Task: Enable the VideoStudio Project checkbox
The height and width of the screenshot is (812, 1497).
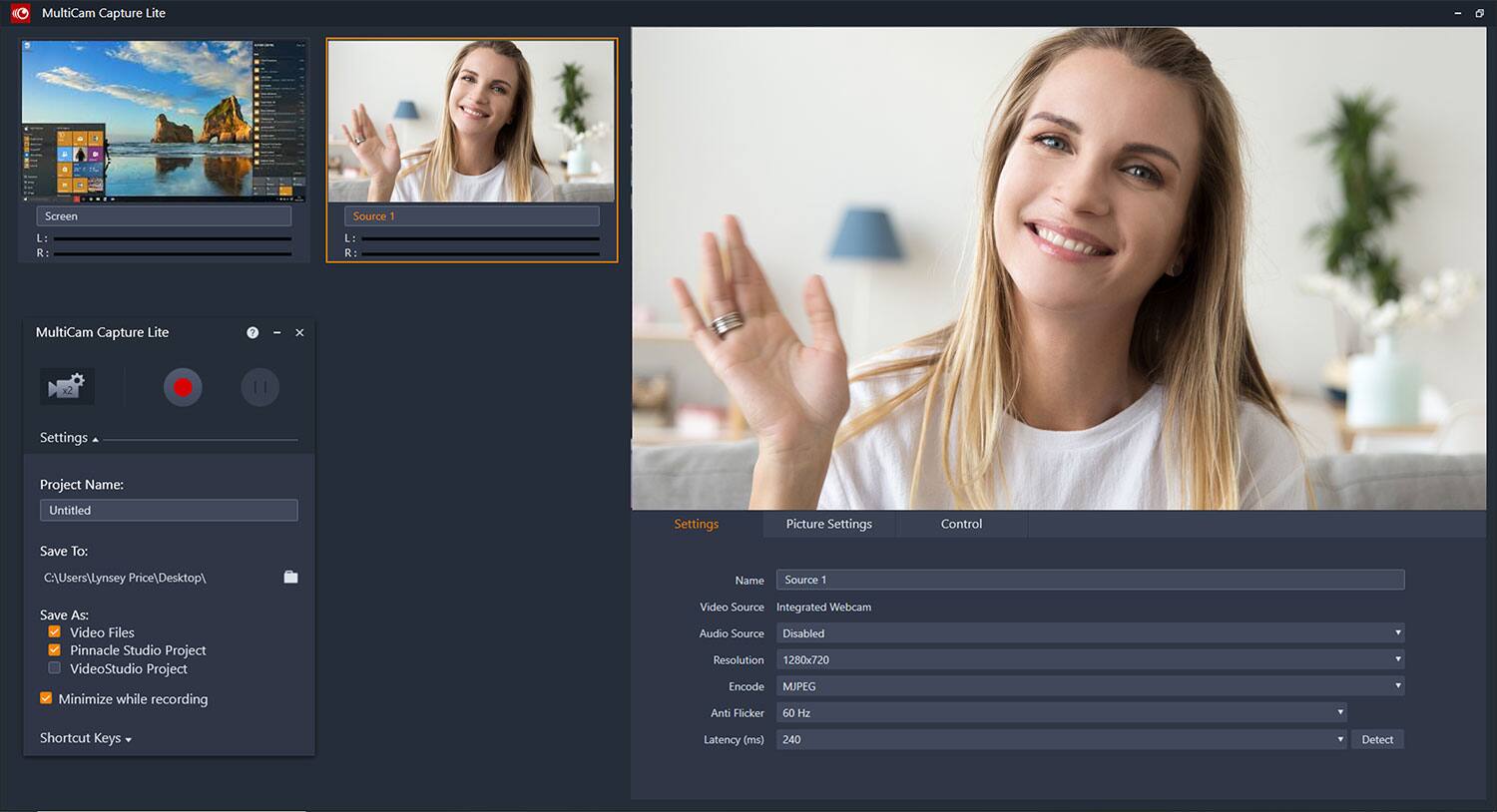Action: coord(55,668)
